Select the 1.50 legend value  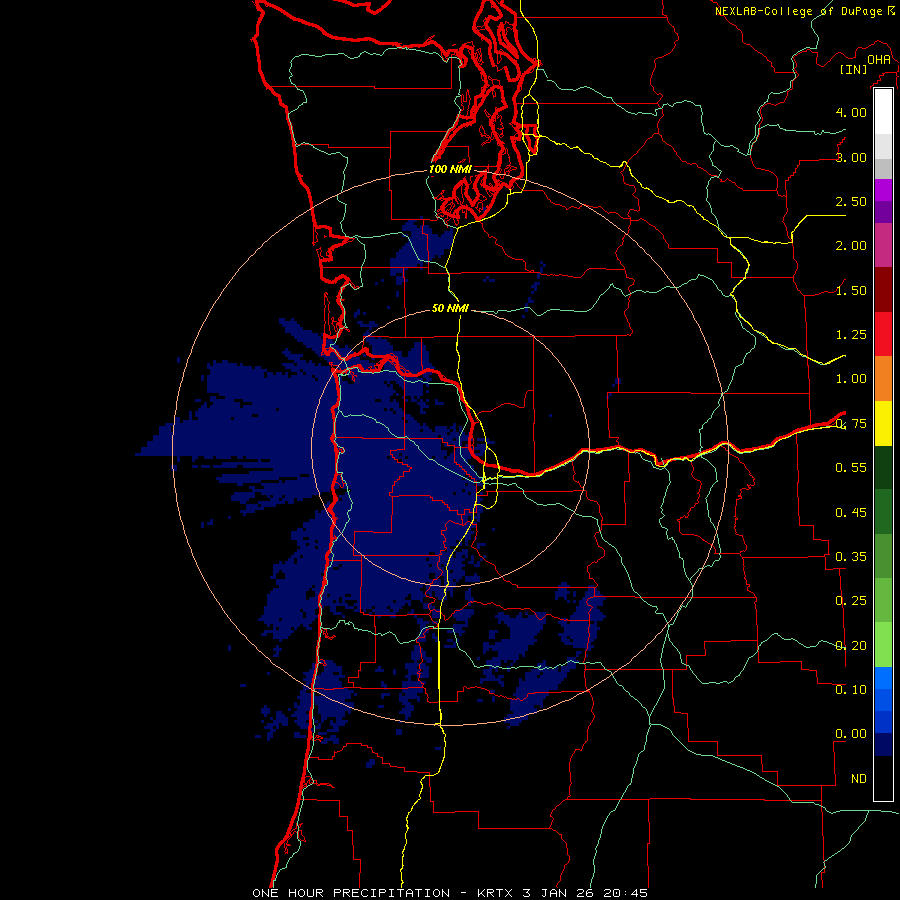pos(851,290)
